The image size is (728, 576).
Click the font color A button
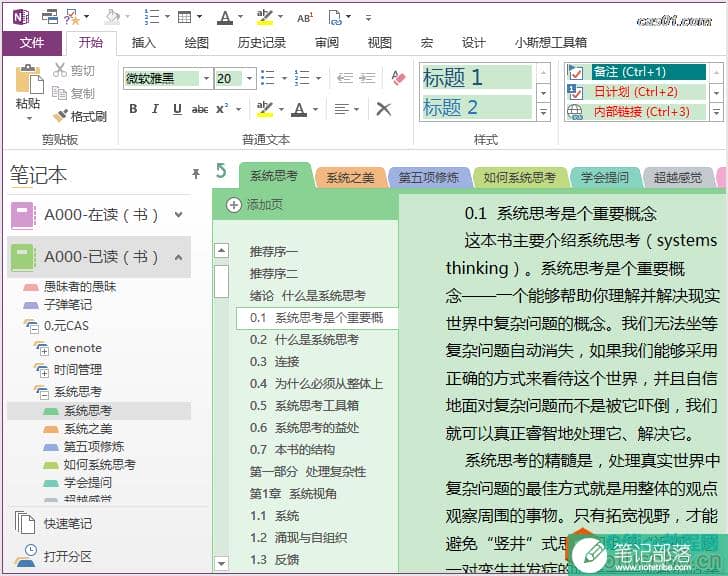[299, 109]
